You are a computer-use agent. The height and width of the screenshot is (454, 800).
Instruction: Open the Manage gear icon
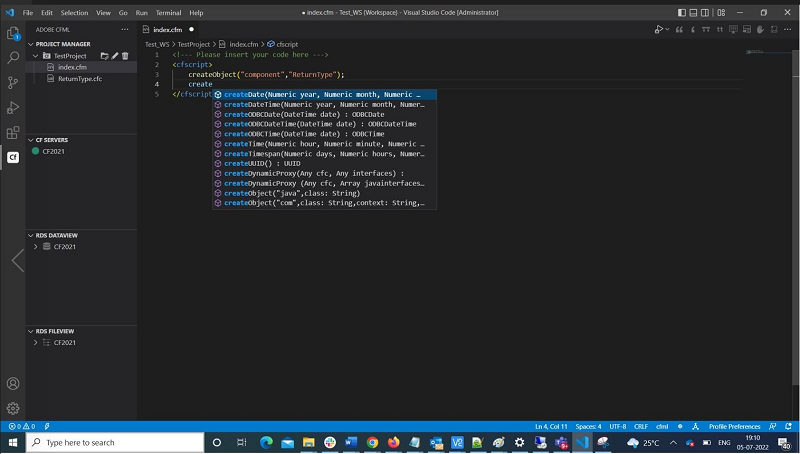(13, 408)
